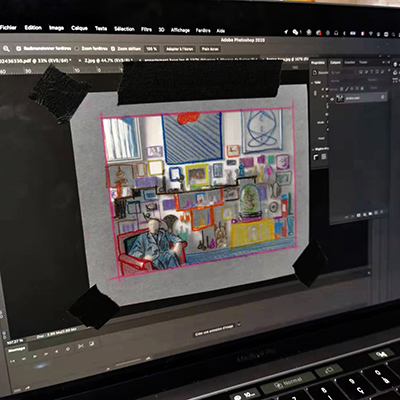Lock all layer attributes with padlock icon
Image resolution: width=400 pixels, height=400 pixels.
coord(362,88)
